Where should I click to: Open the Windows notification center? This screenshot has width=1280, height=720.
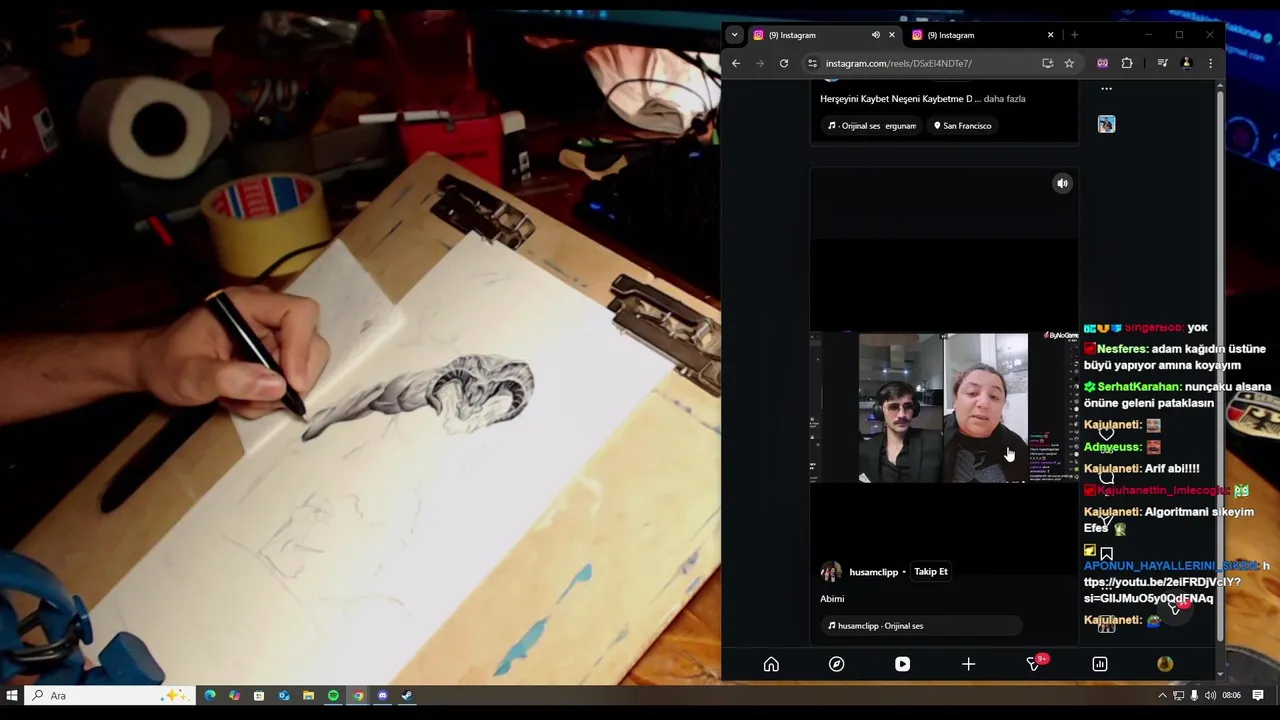pyautogui.click(x=1258, y=695)
